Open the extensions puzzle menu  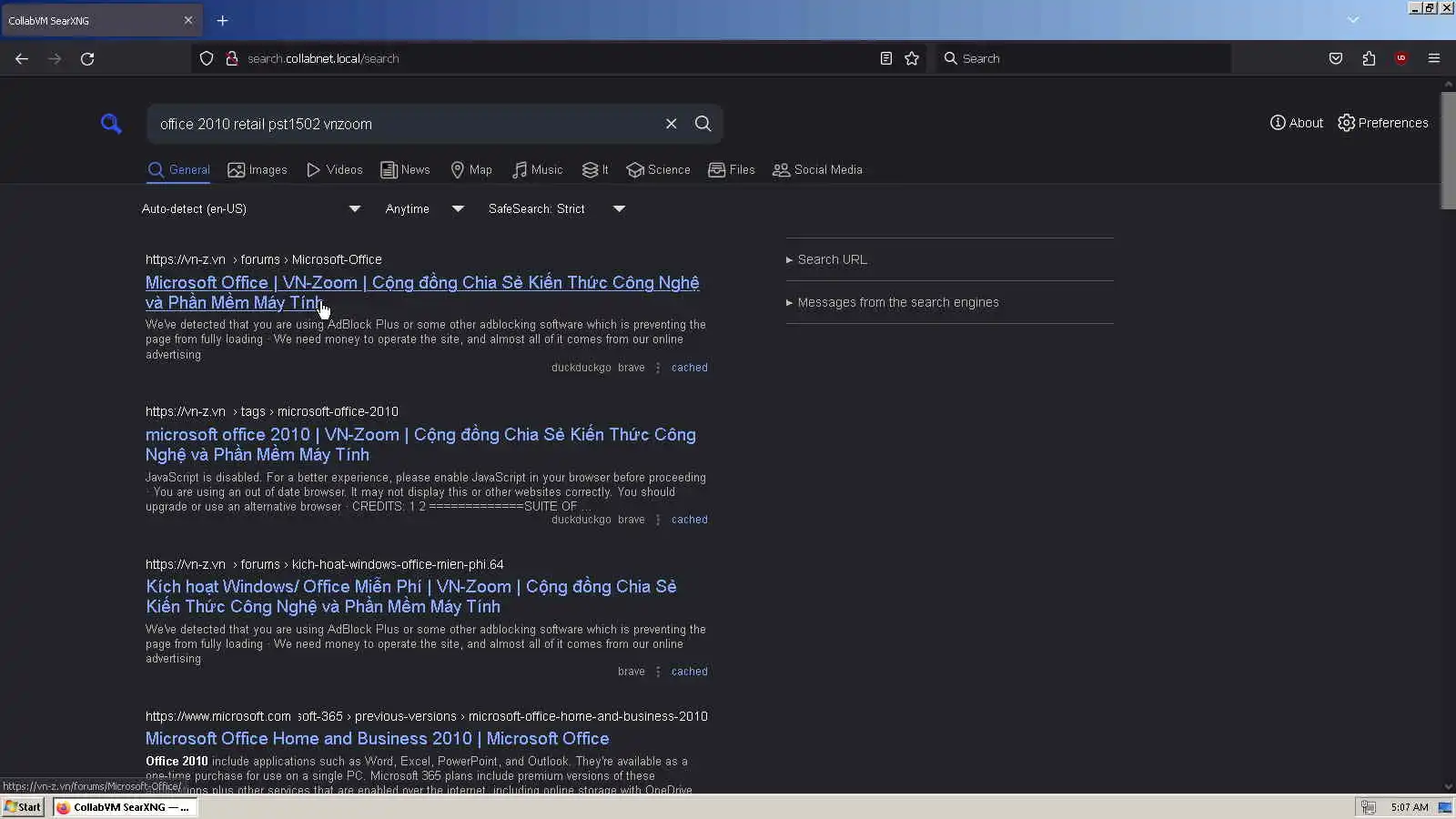(1369, 58)
